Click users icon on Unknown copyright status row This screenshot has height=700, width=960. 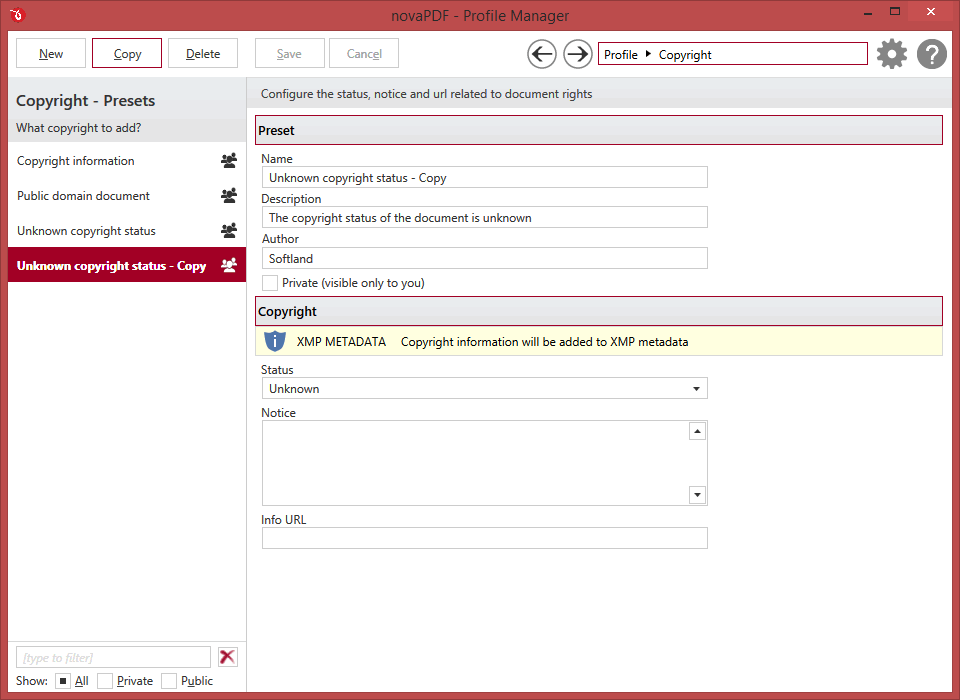point(229,230)
